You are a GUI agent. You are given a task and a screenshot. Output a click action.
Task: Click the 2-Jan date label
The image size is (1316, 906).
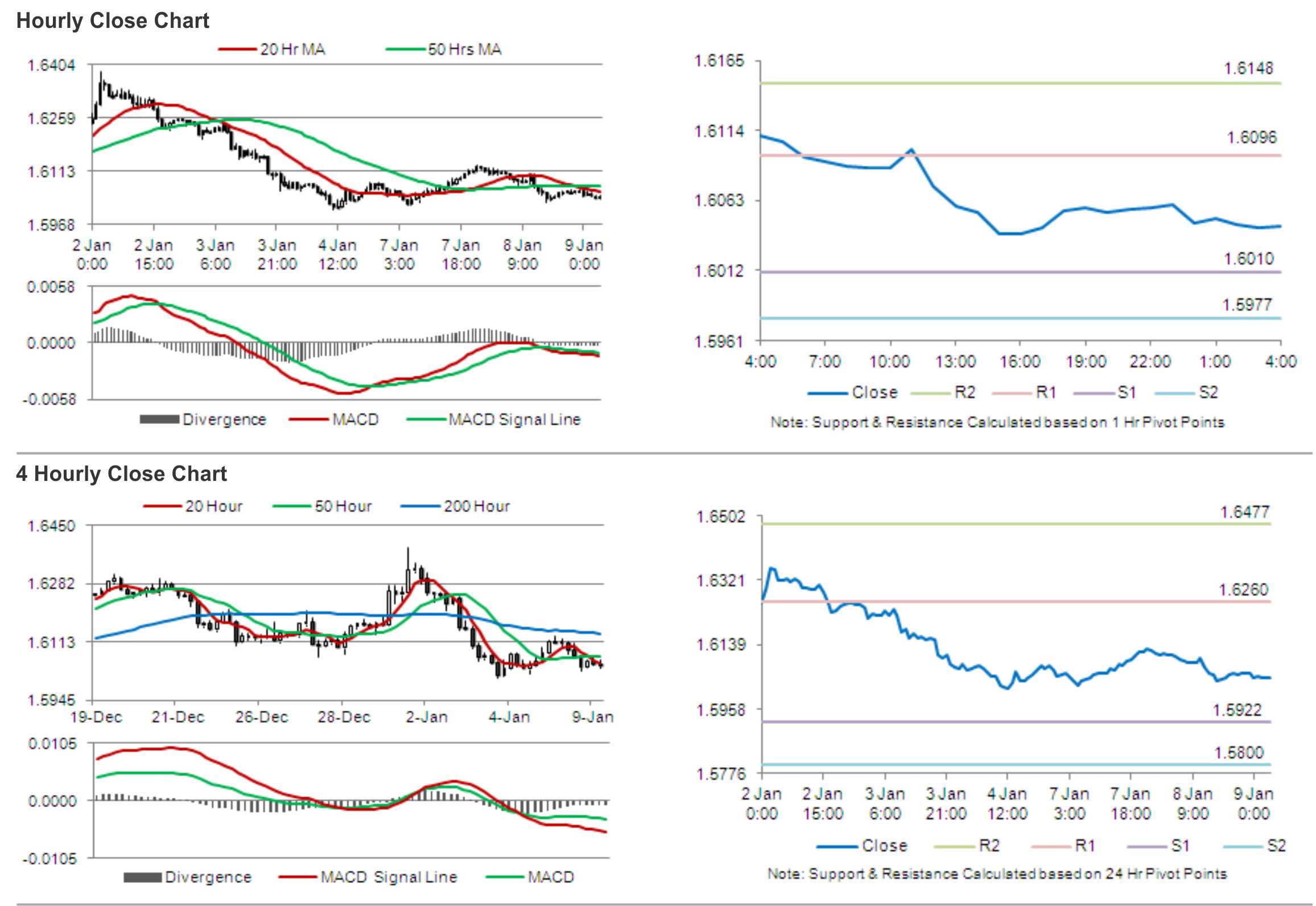pos(427,717)
